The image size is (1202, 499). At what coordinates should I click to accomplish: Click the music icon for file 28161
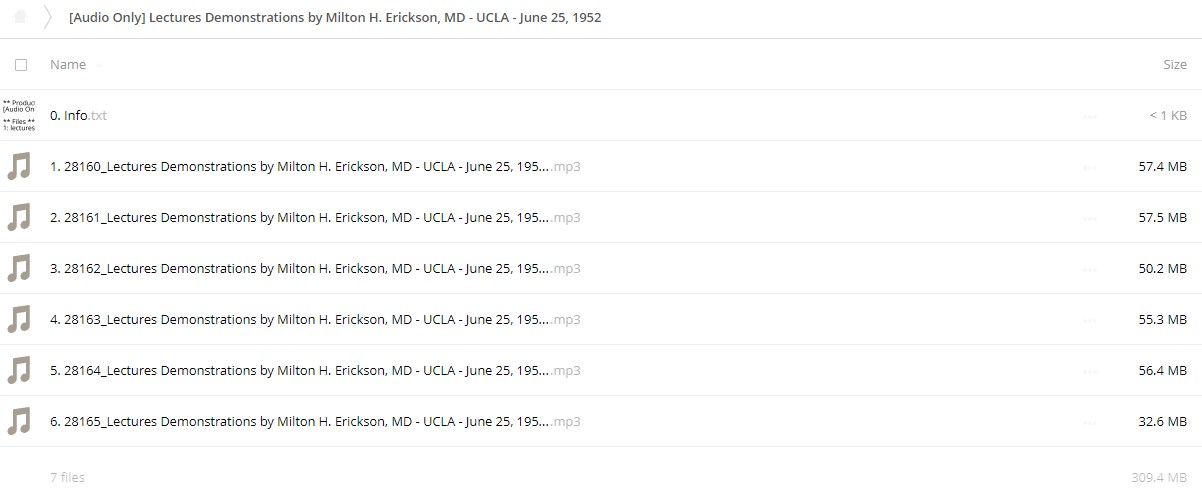19,217
